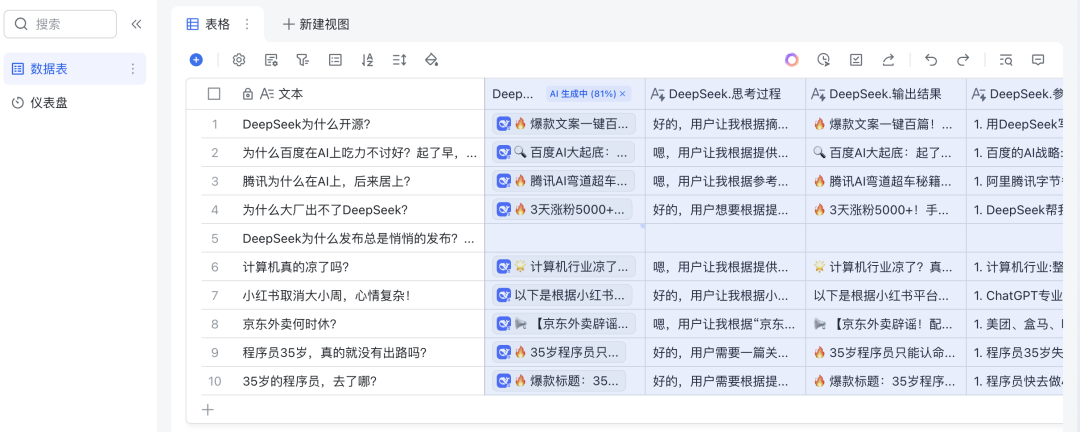Select cell '小红书取消大小周，心情复杂!'

pos(358,296)
